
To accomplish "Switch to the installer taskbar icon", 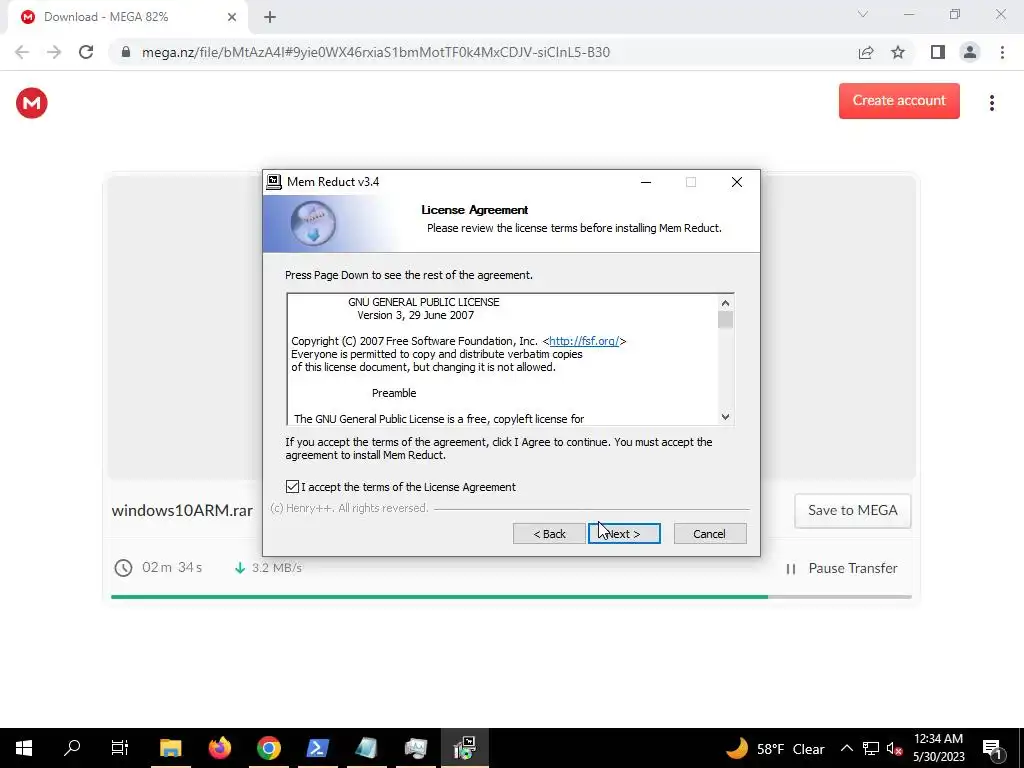I will tap(464, 748).
